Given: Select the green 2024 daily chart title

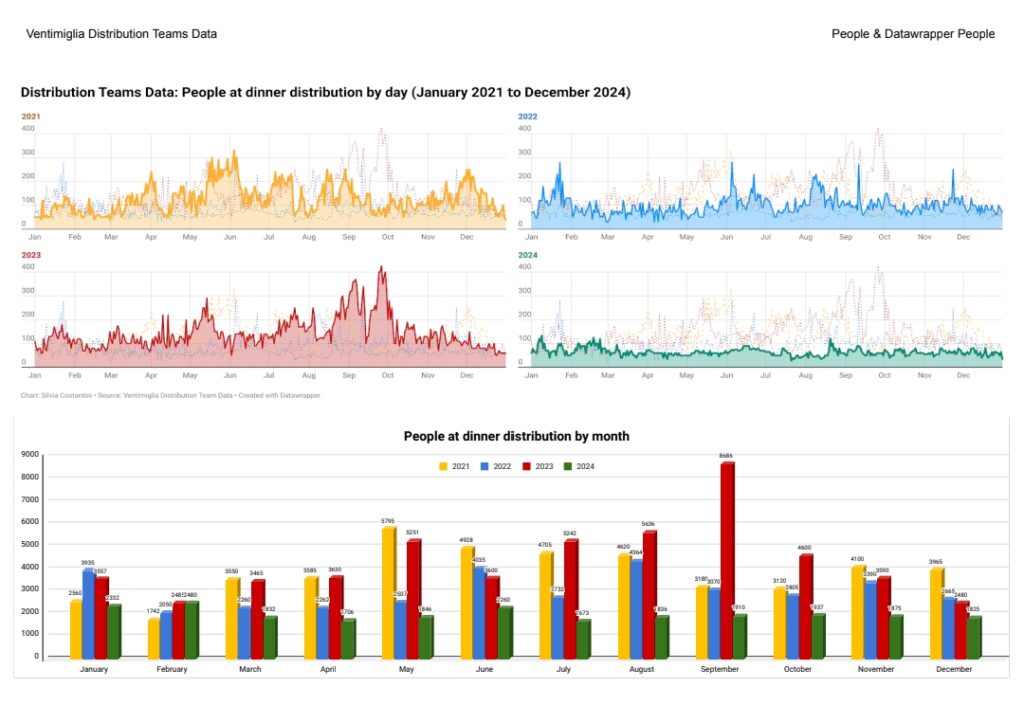Looking at the screenshot, I should pyautogui.click(x=527, y=255).
